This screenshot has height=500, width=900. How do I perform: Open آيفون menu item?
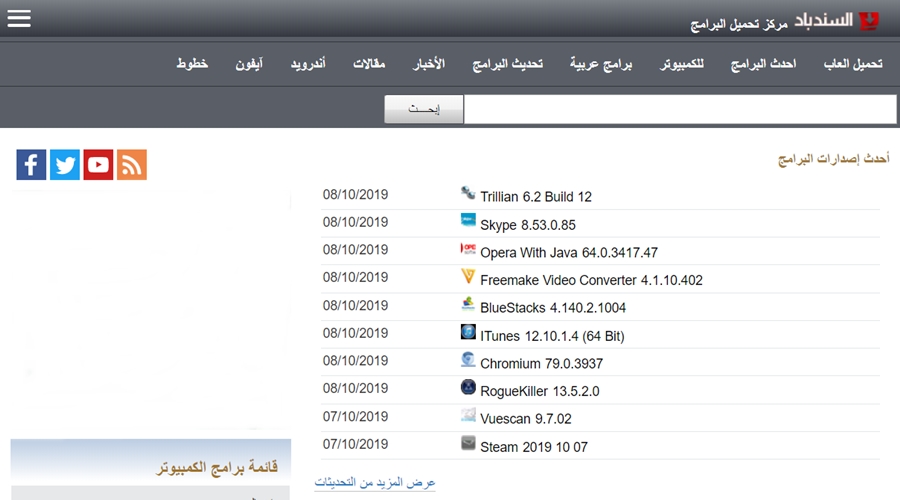point(249,64)
